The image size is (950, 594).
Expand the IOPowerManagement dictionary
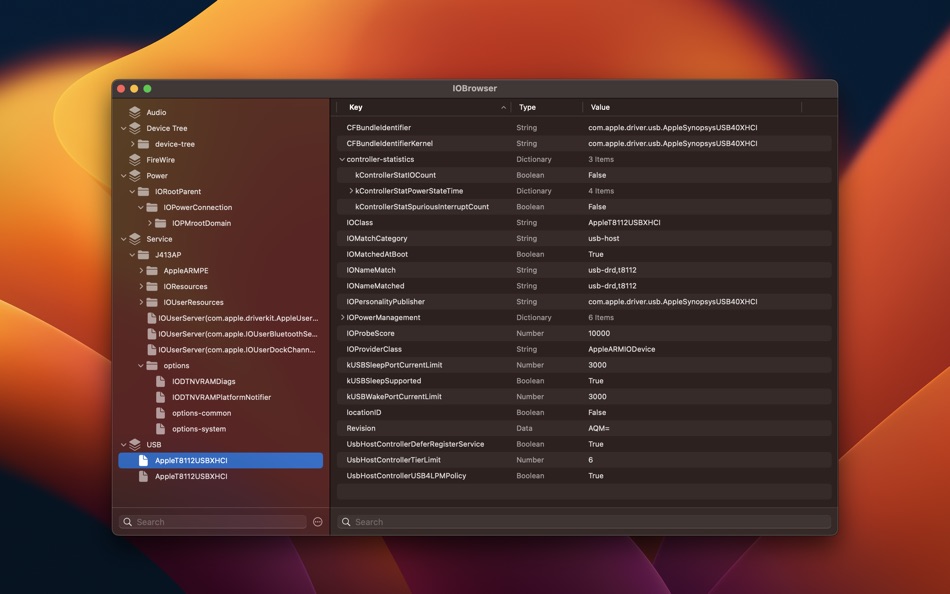342,318
